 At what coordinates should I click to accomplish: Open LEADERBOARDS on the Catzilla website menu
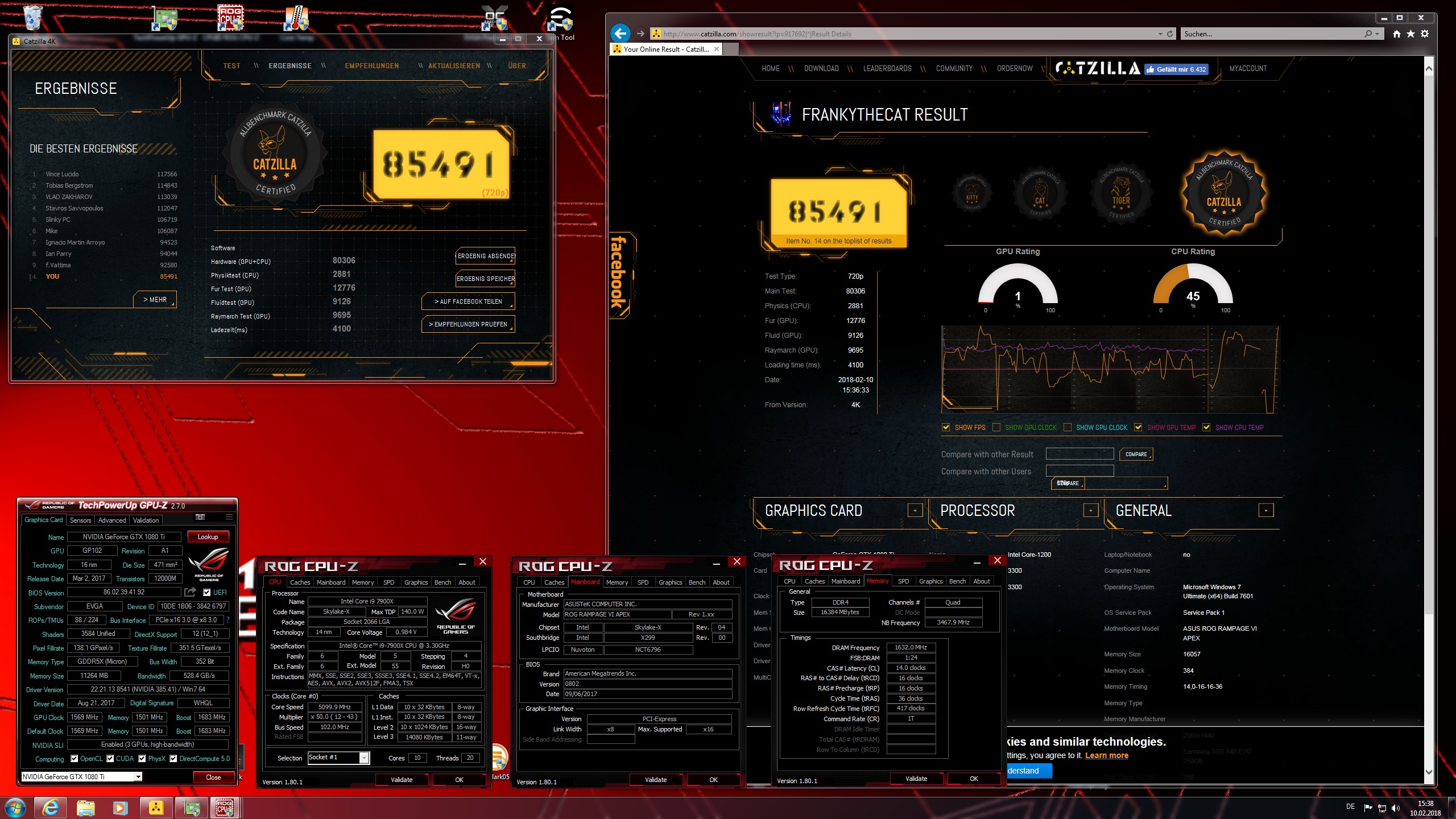tap(887, 69)
